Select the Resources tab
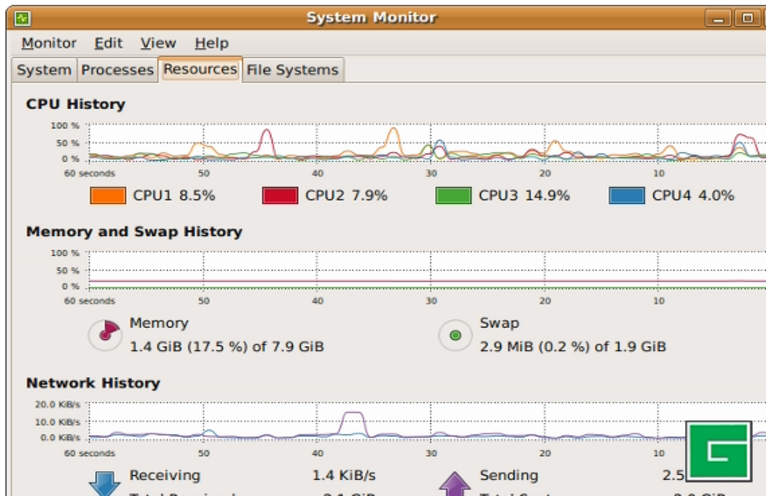The image size is (766, 496). coord(200,69)
